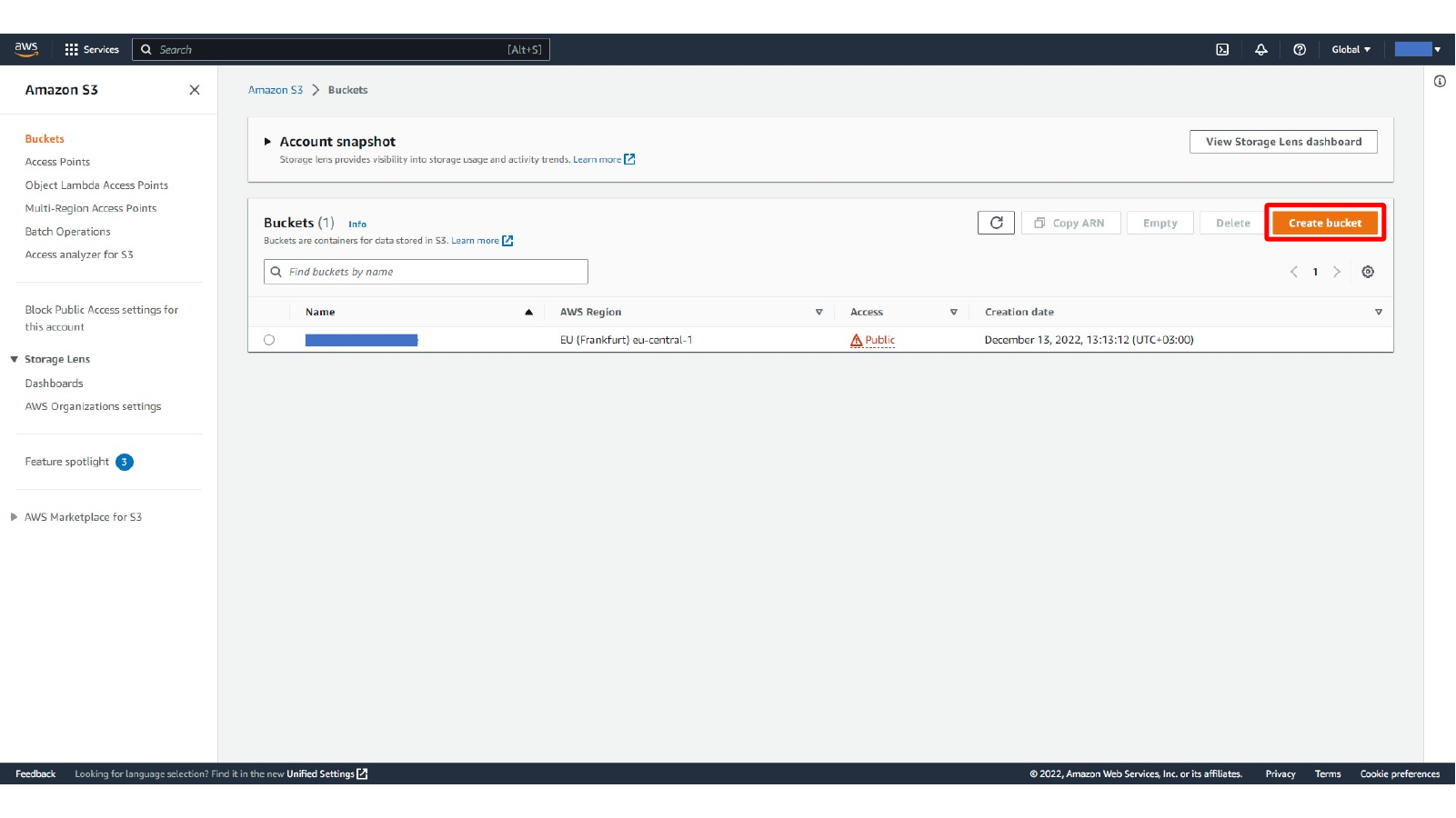Open Block Public Access settings for this account
1456x818 pixels.
point(102,318)
